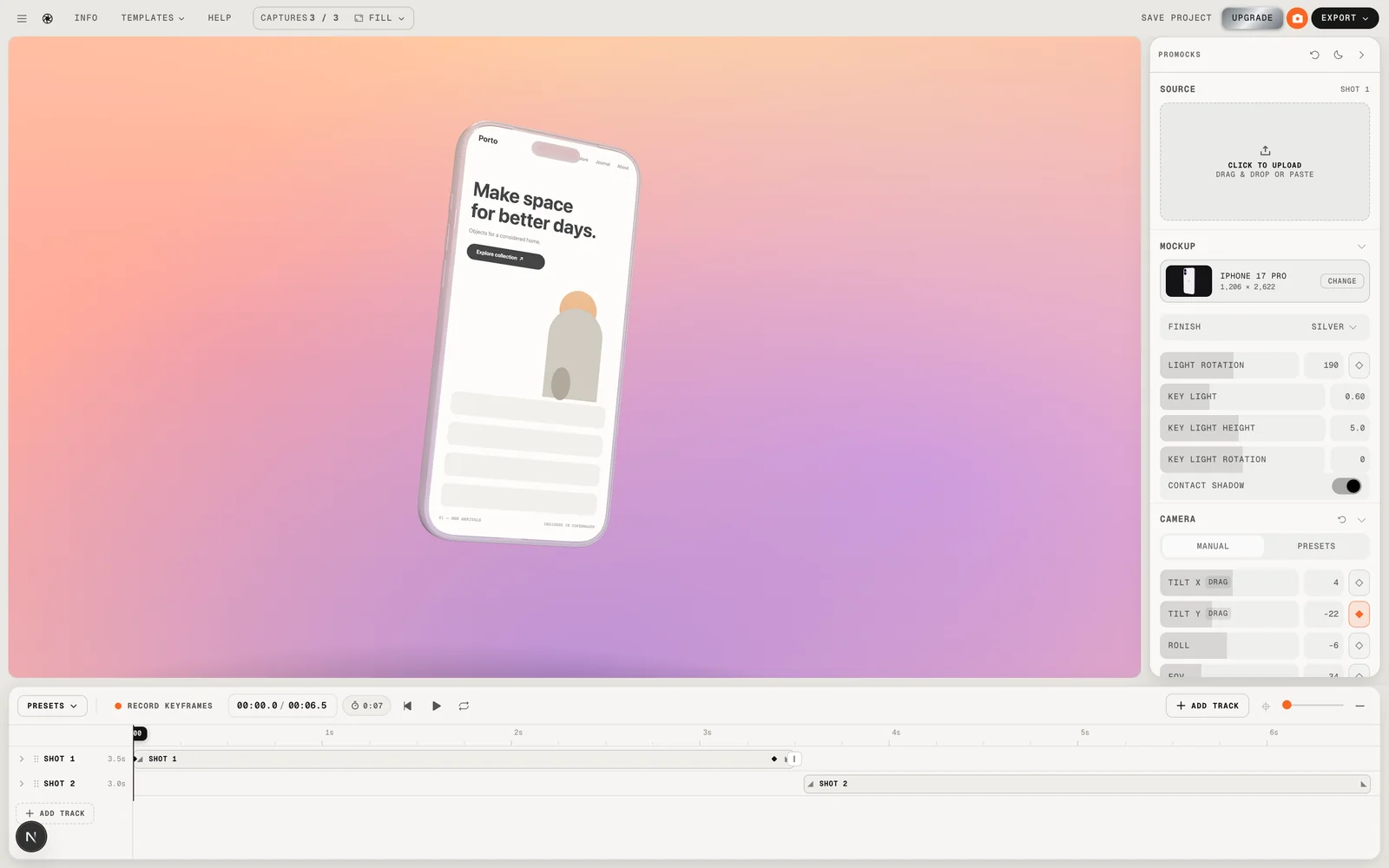Image resolution: width=1389 pixels, height=868 pixels.
Task: Click the round N badge icon
Action: [x=31, y=837]
